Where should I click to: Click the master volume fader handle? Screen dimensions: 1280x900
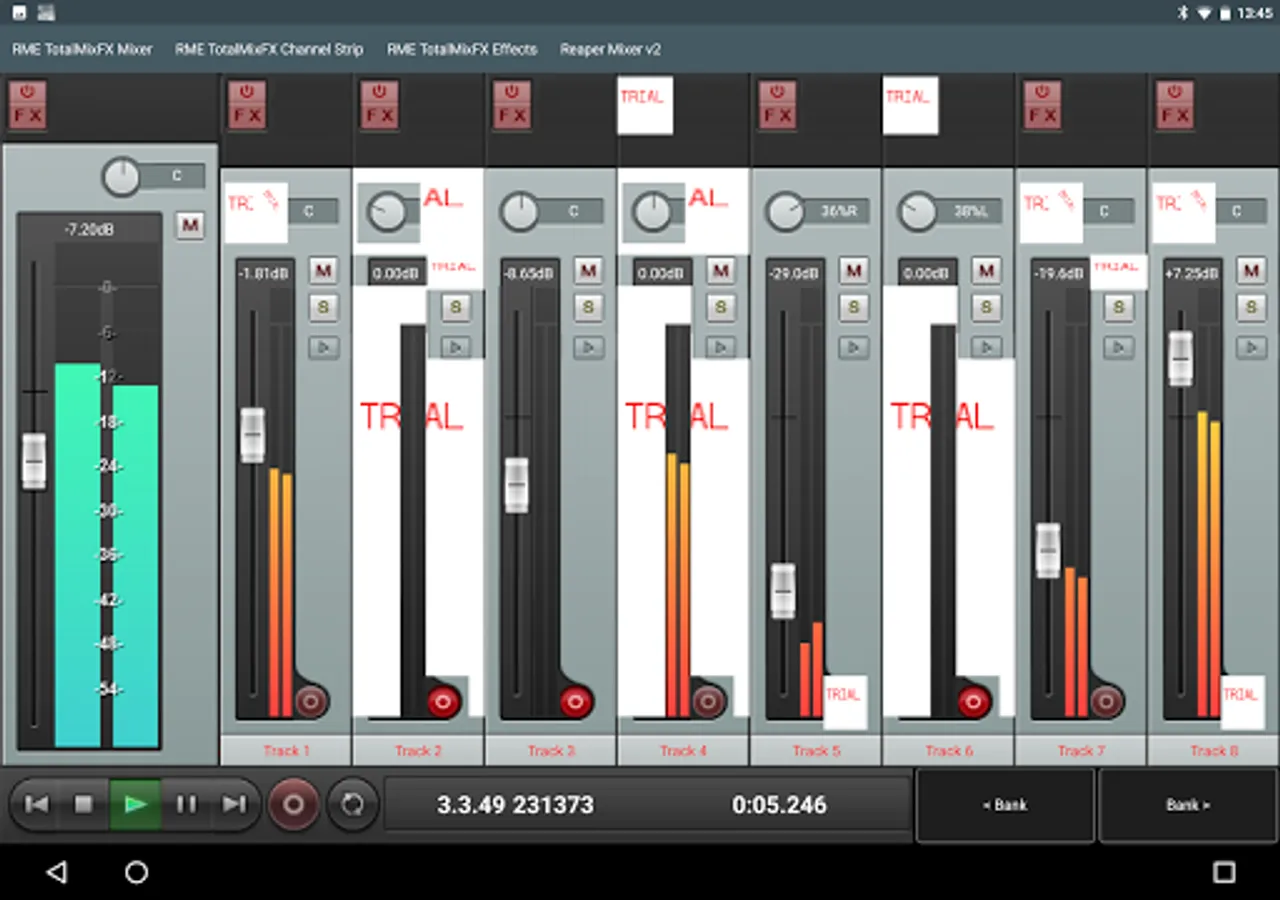point(34,461)
